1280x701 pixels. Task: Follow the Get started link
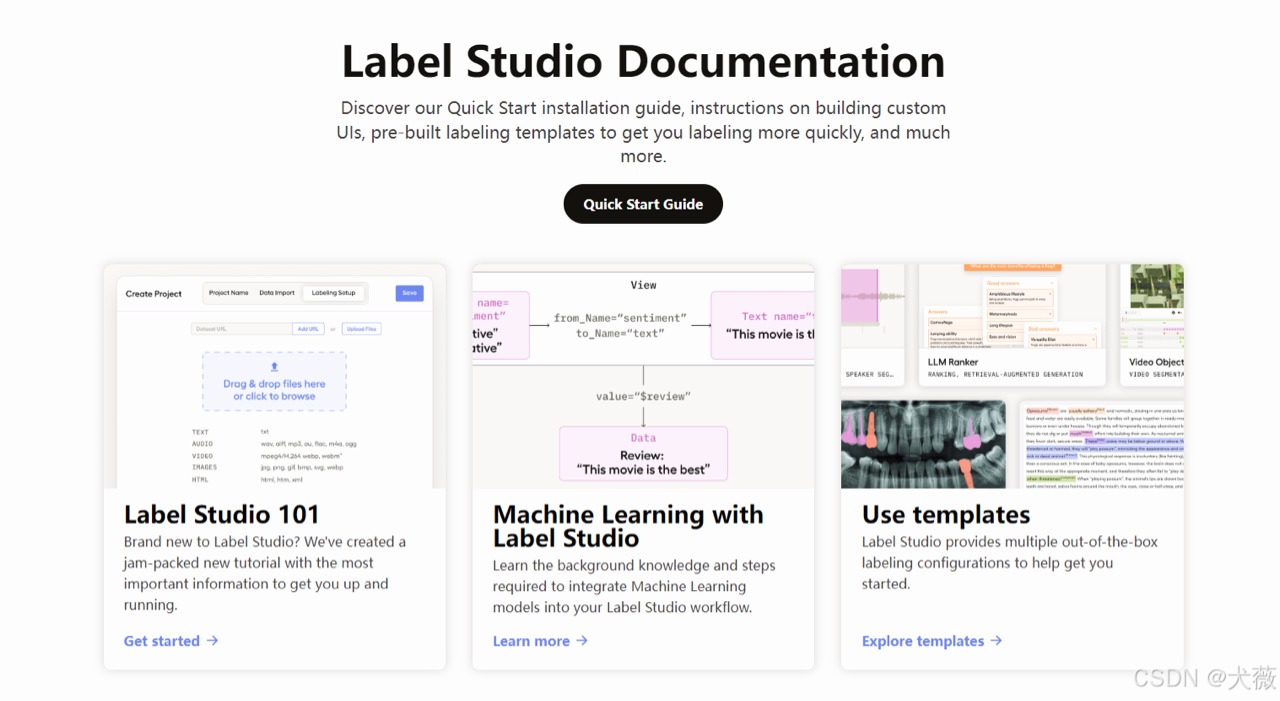(x=171, y=641)
